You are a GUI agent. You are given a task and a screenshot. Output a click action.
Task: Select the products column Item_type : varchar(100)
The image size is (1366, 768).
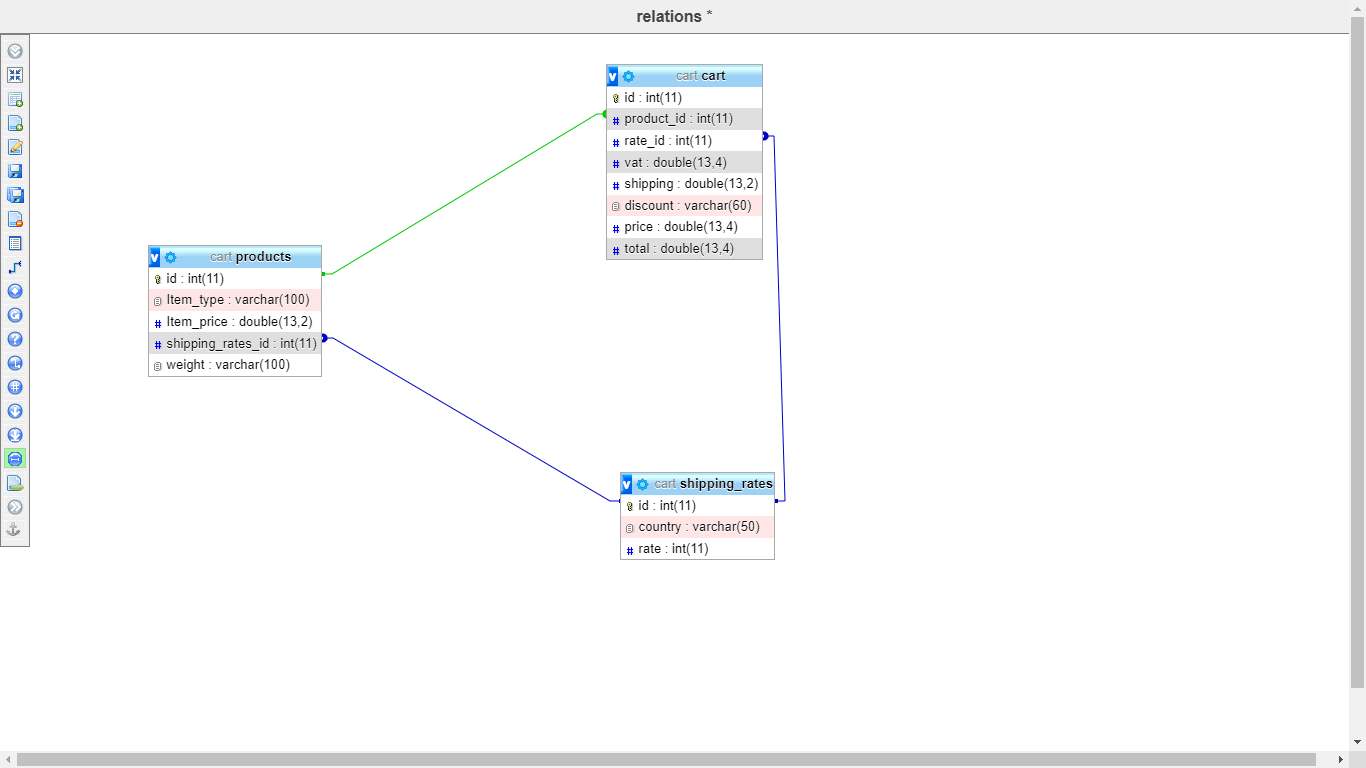click(x=235, y=300)
